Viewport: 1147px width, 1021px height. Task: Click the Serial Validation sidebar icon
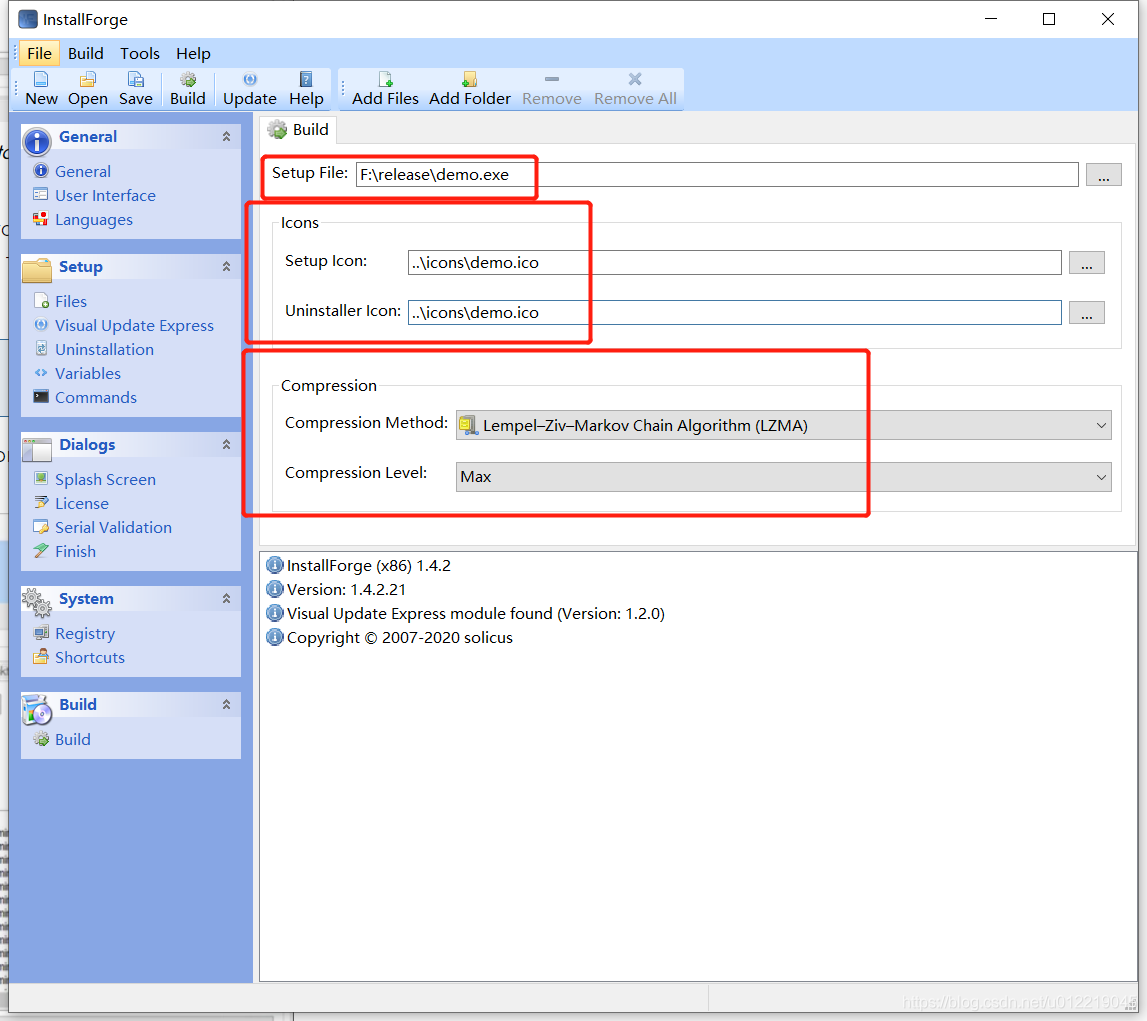click(x=41, y=527)
